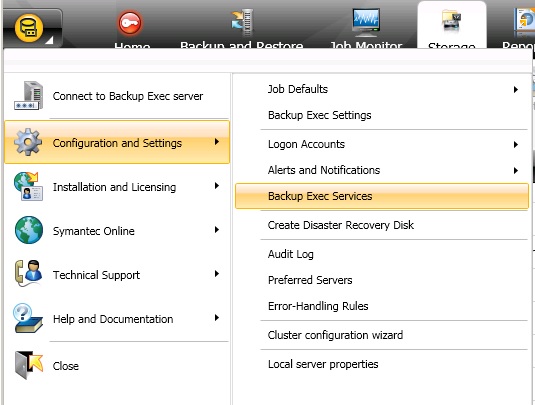Open the Technical Support menu
The image size is (535, 405).
click(117, 274)
